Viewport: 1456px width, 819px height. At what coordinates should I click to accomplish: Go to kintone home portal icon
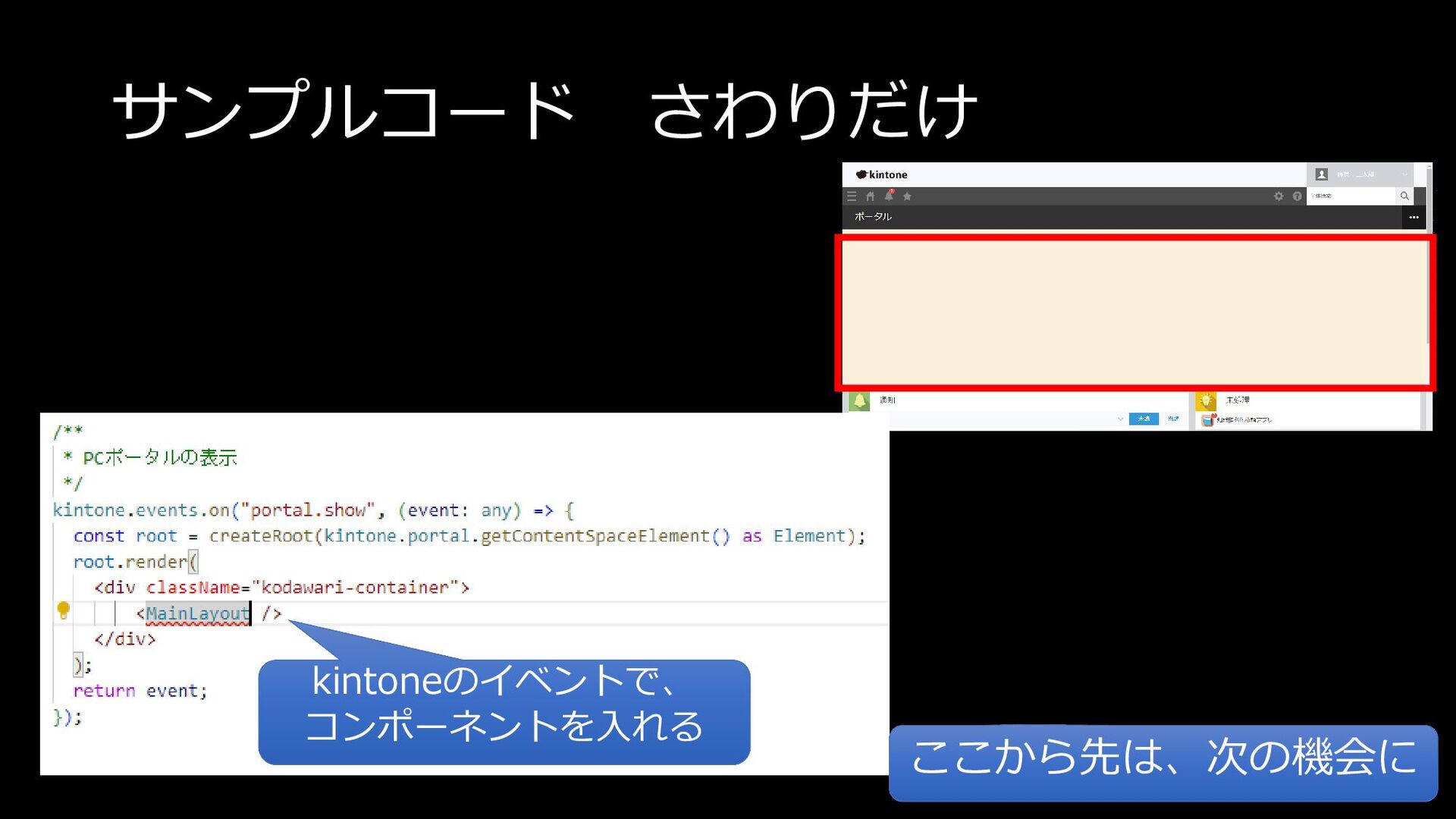click(870, 196)
